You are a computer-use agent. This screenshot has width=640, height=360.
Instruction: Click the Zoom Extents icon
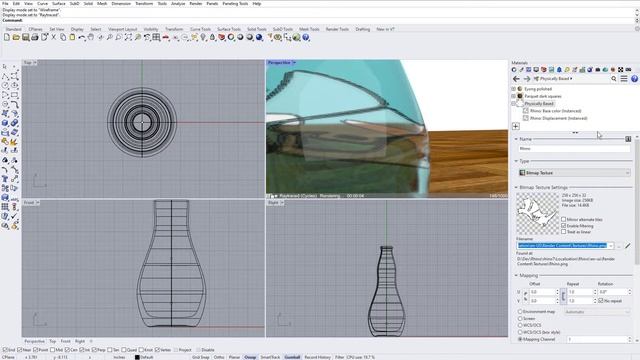(x=128, y=38)
